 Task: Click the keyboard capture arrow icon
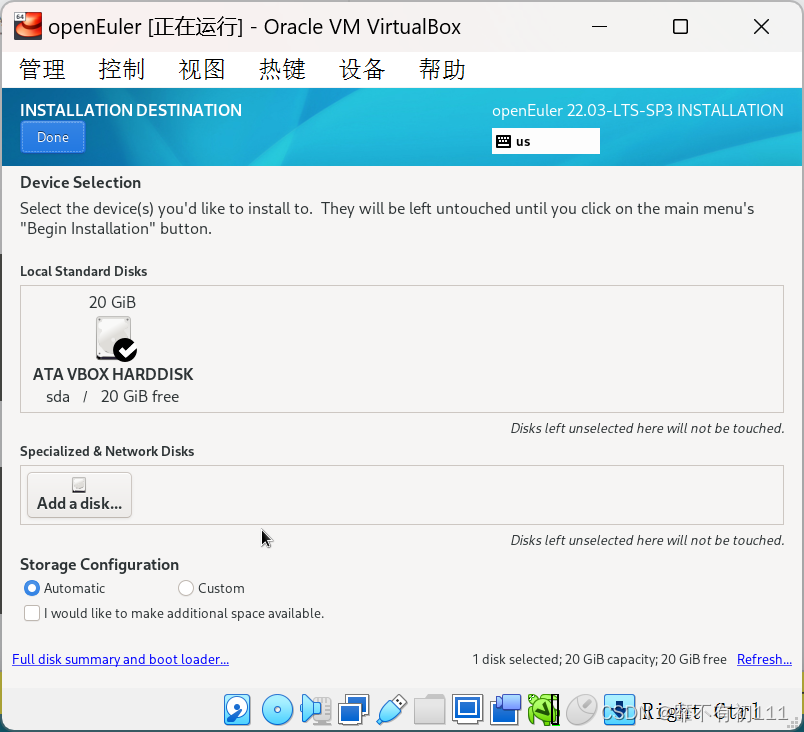(x=619, y=709)
